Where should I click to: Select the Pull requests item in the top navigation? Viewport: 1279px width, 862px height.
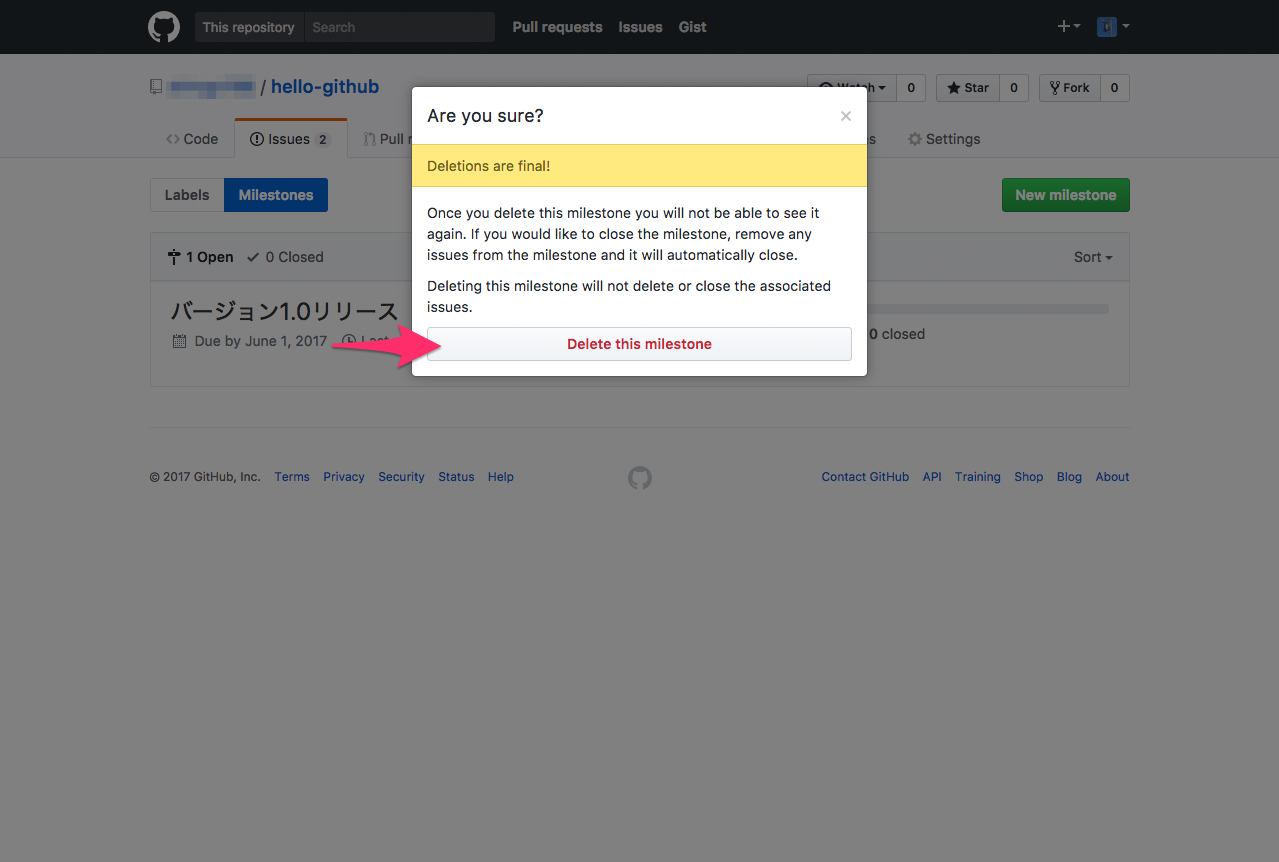click(x=556, y=27)
